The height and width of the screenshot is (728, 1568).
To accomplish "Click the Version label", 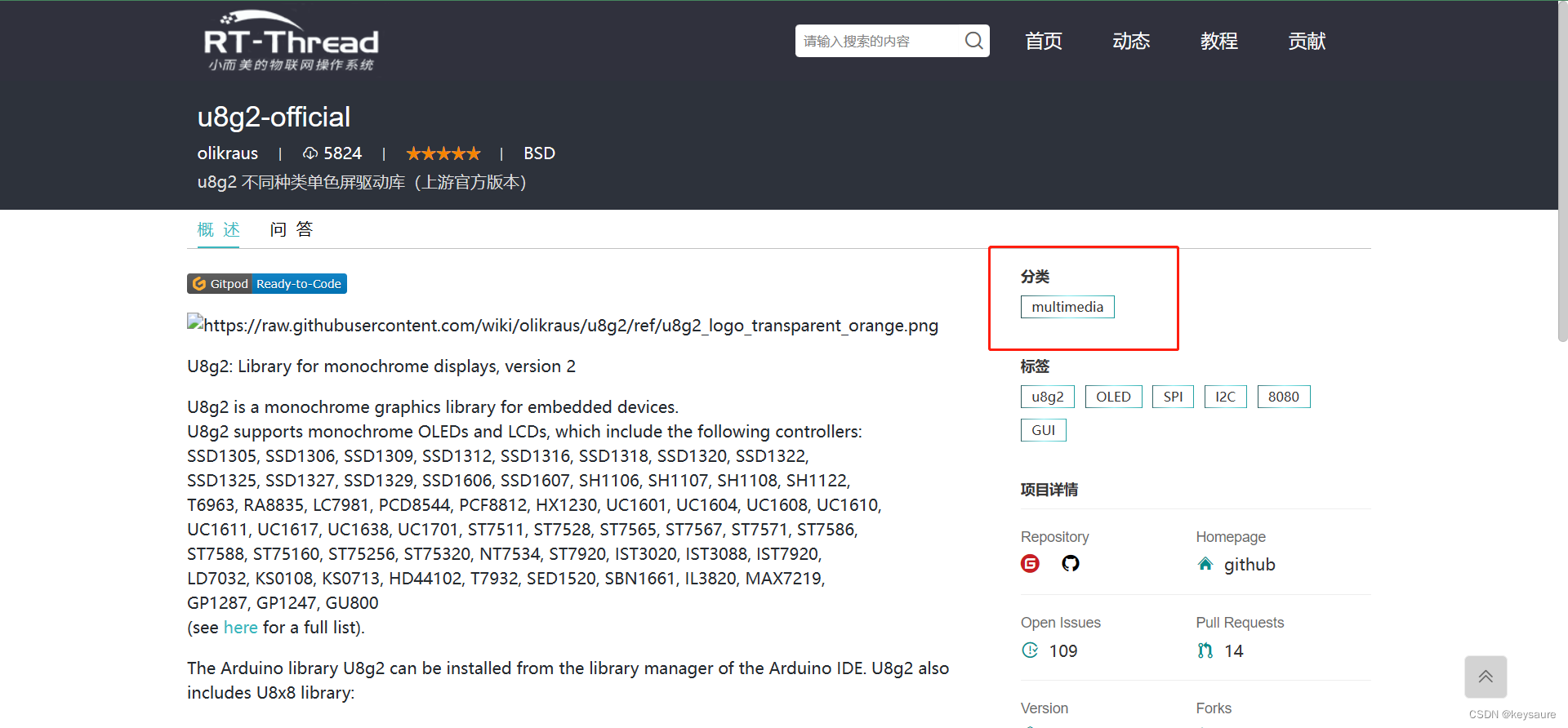I will [x=1045, y=708].
